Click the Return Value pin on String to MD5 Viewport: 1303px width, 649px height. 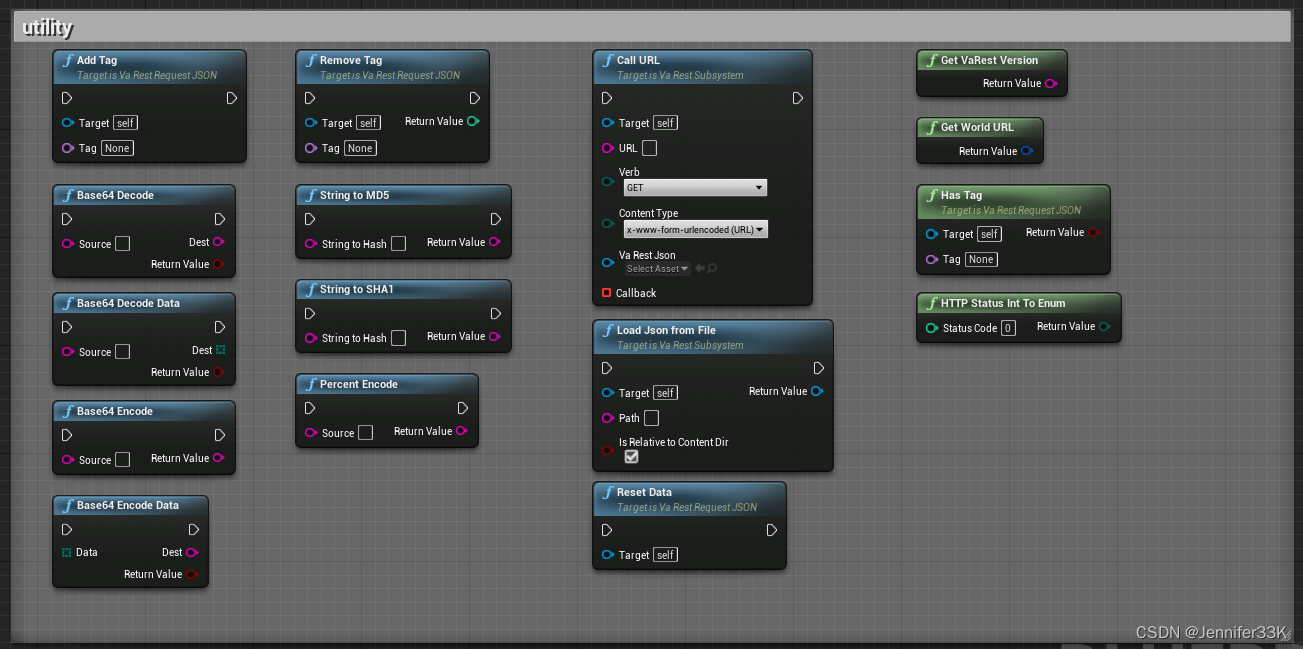[496, 242]
